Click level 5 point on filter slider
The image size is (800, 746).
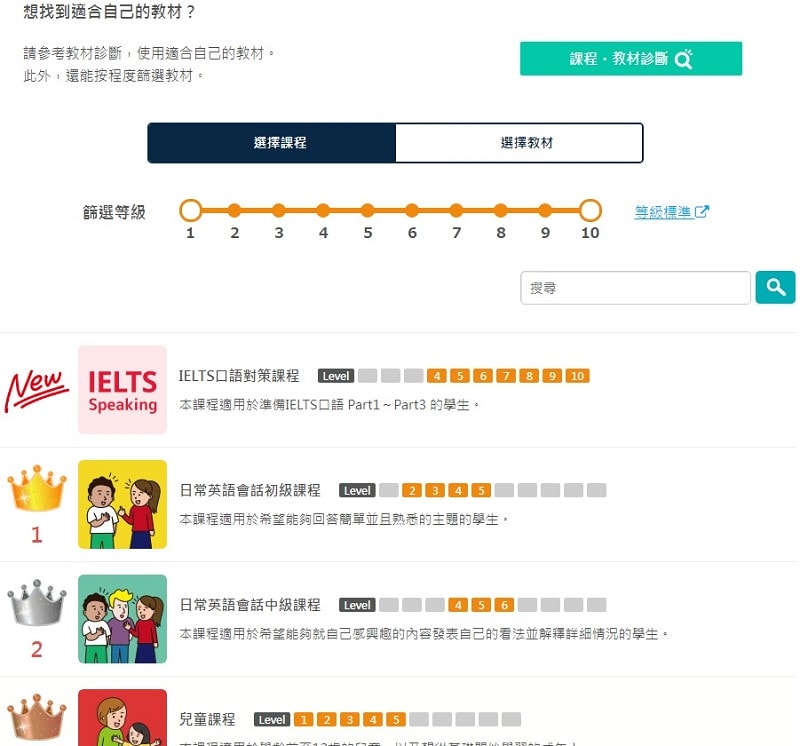367,210
